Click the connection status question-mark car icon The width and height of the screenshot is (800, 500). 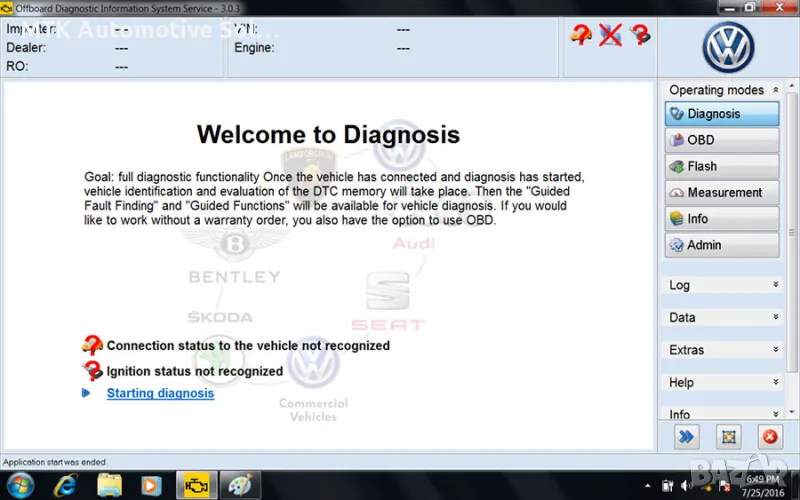[x=92, y=346]
